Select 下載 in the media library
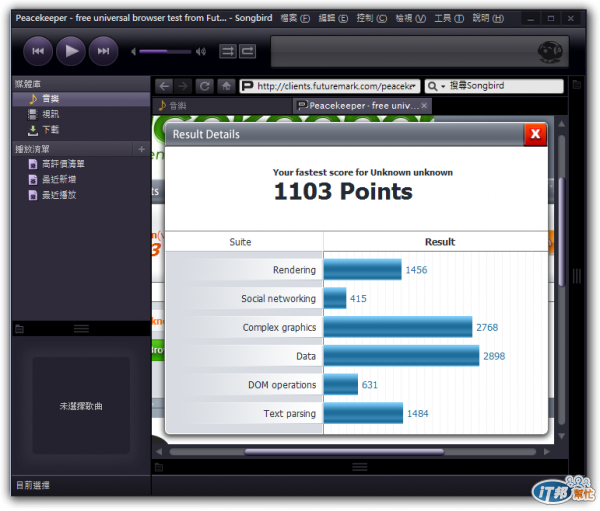Screen dimensions: 600x511 click(82, 130)
